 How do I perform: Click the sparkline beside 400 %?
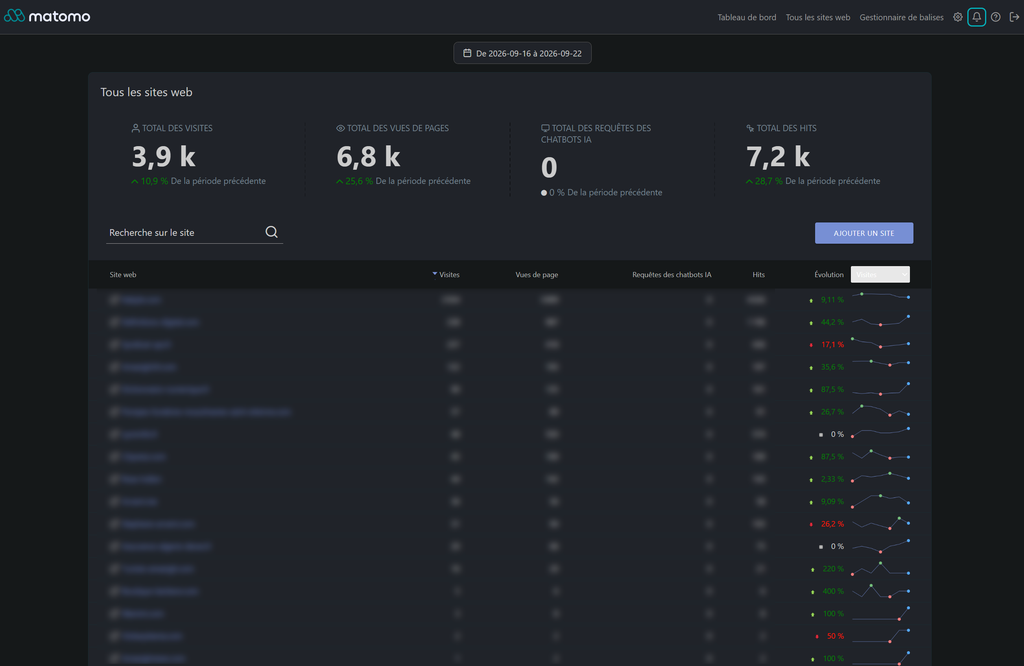pyautogui.click(x=880, y=590)
